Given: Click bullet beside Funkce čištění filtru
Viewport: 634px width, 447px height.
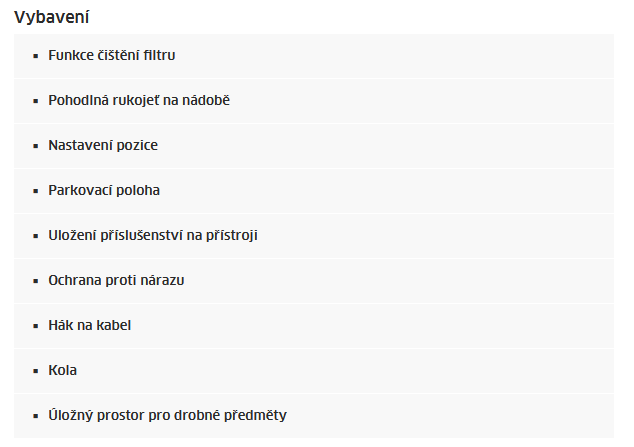Looking at the screenshot, I should (36, 56).
